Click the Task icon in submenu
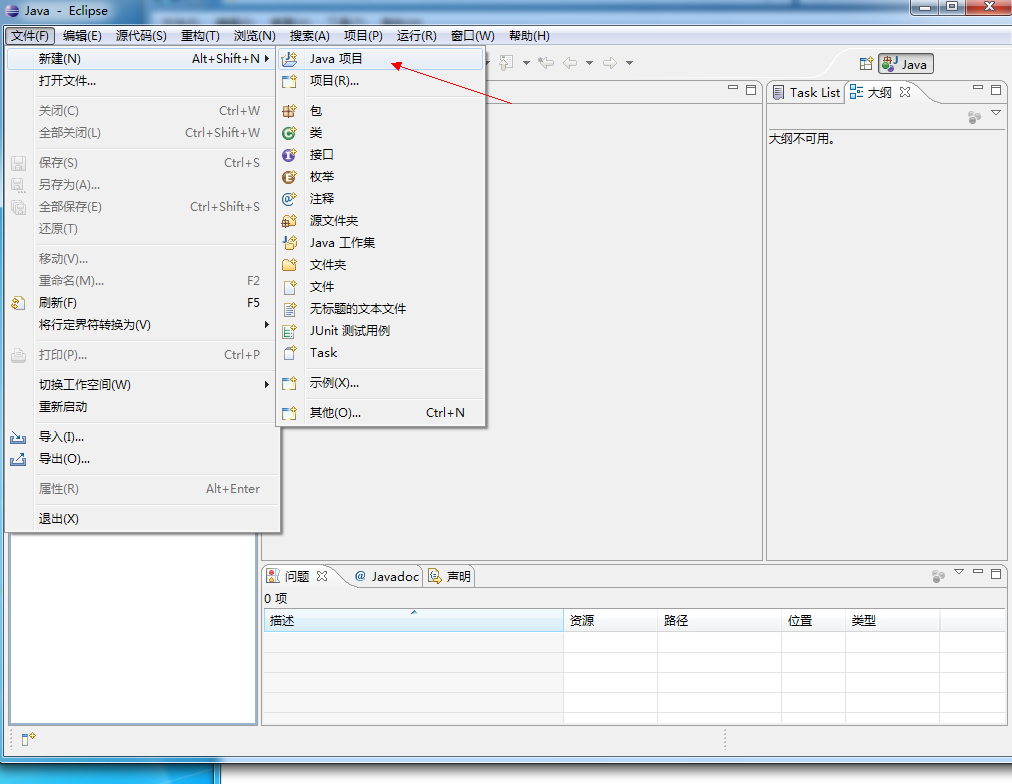The height and width of the screenshot is (784, 1012). point(289,352)
